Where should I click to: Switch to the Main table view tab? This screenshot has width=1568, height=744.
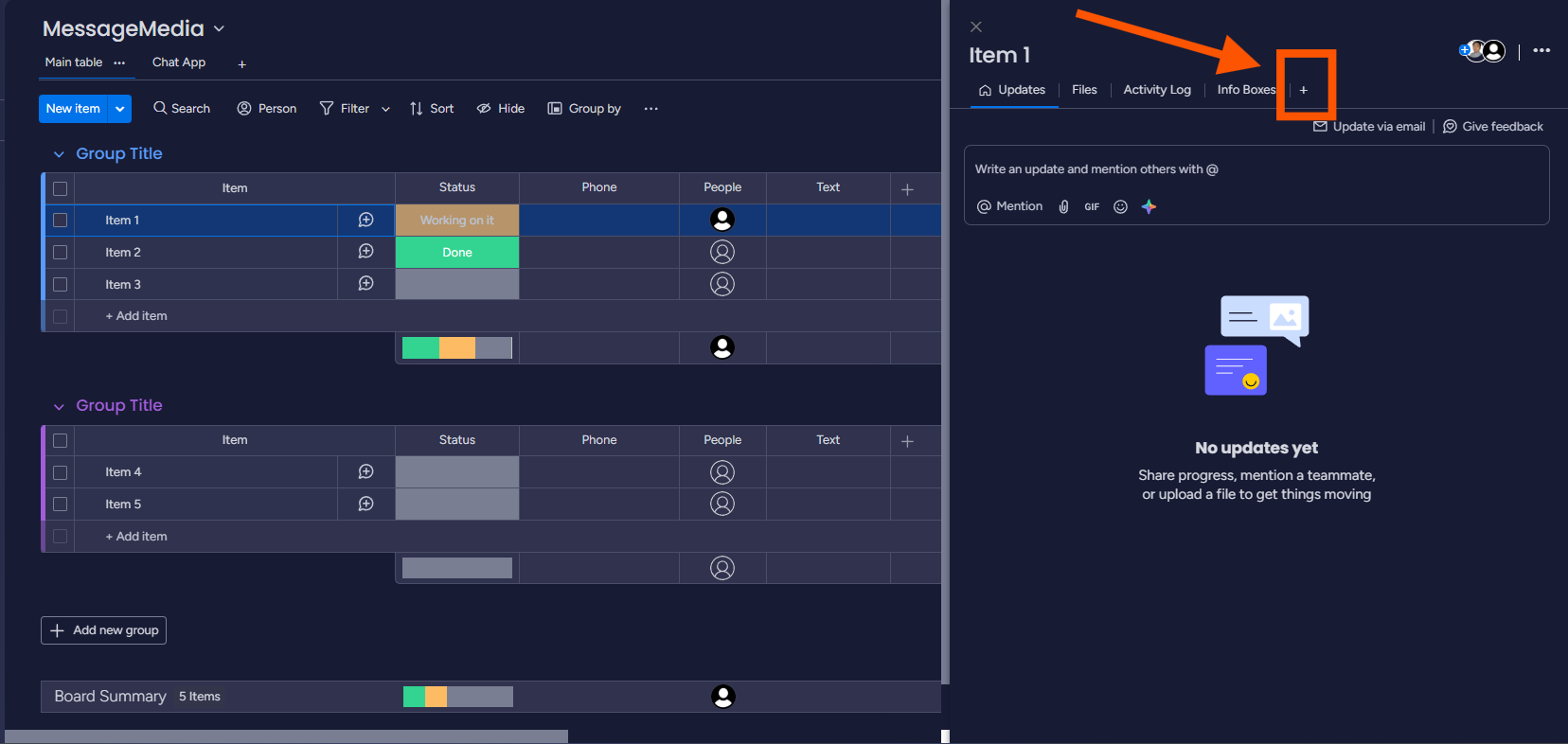(x=74, y=62)
